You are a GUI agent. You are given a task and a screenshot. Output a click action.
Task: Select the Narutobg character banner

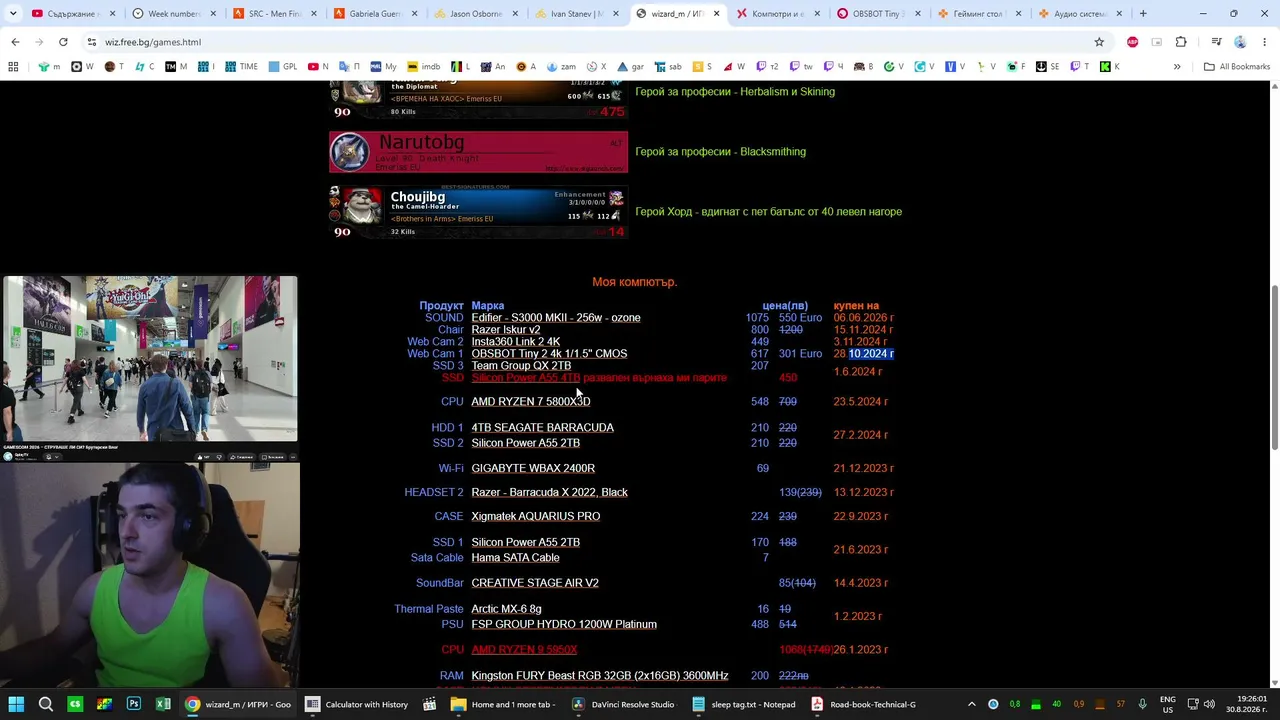click(478, 152)
